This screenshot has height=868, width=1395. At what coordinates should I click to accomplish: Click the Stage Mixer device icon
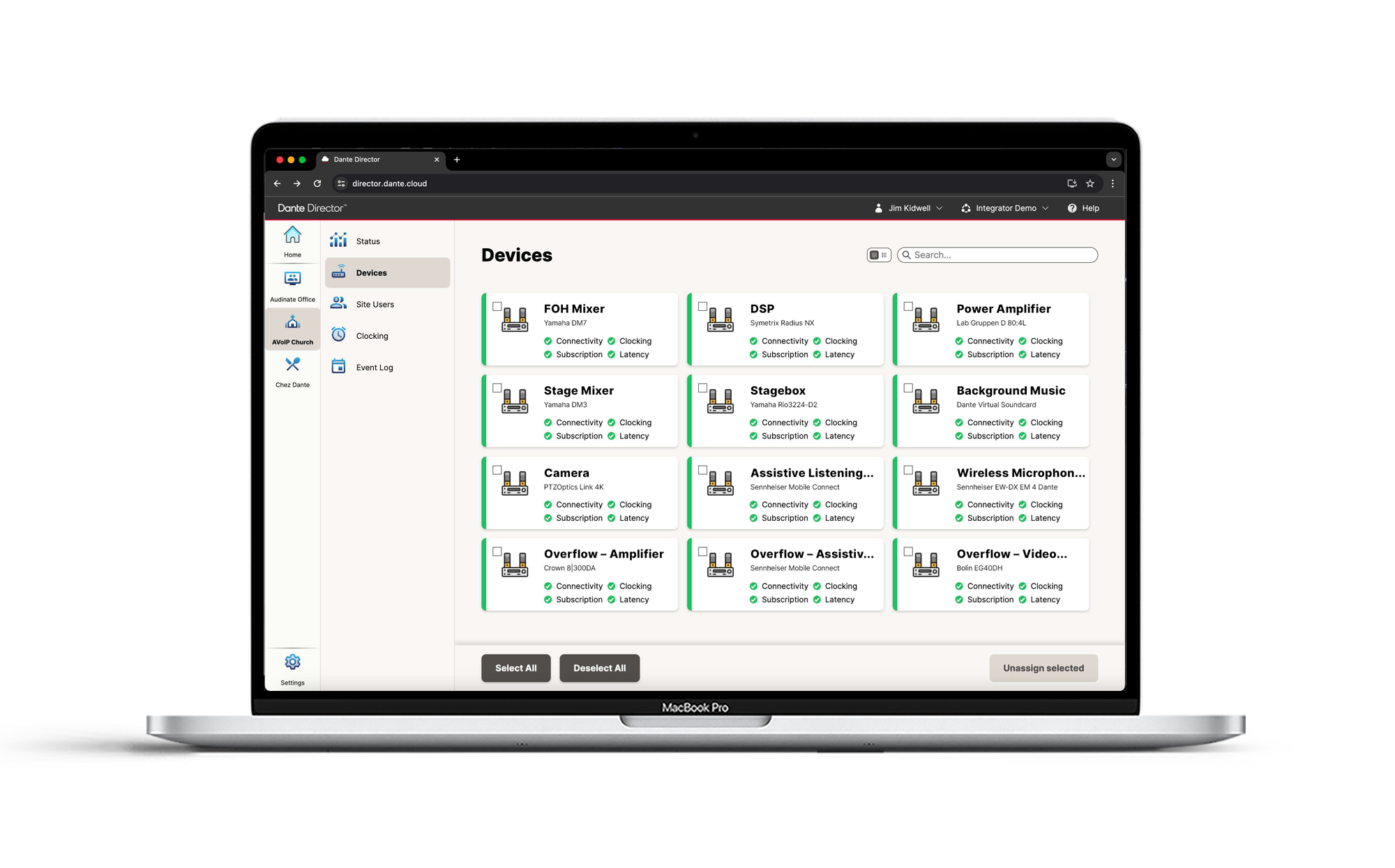tap(515, 401)
